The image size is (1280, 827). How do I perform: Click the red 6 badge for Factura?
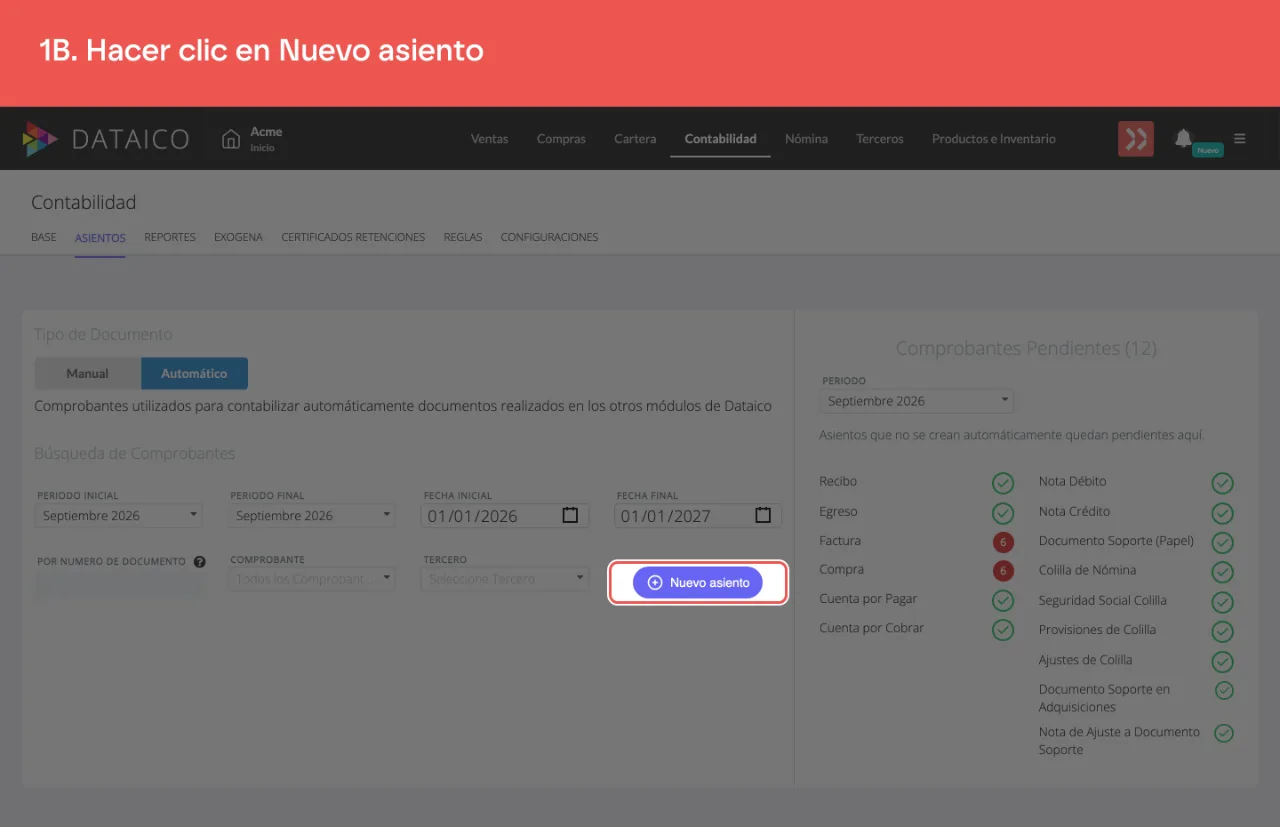pyautogui.click(x=1002, y=542)
